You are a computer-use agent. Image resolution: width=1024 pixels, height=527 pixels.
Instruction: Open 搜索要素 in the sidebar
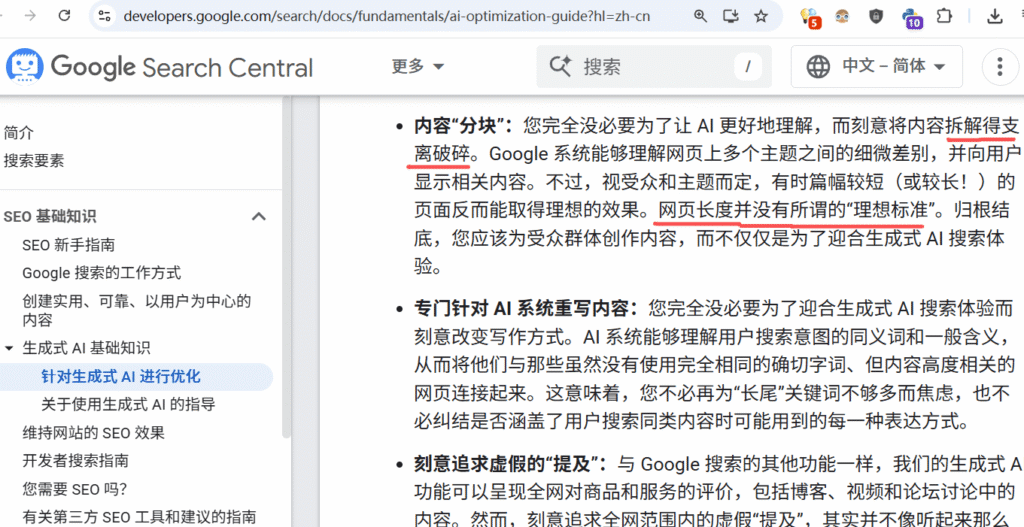(x=34, y=161)
